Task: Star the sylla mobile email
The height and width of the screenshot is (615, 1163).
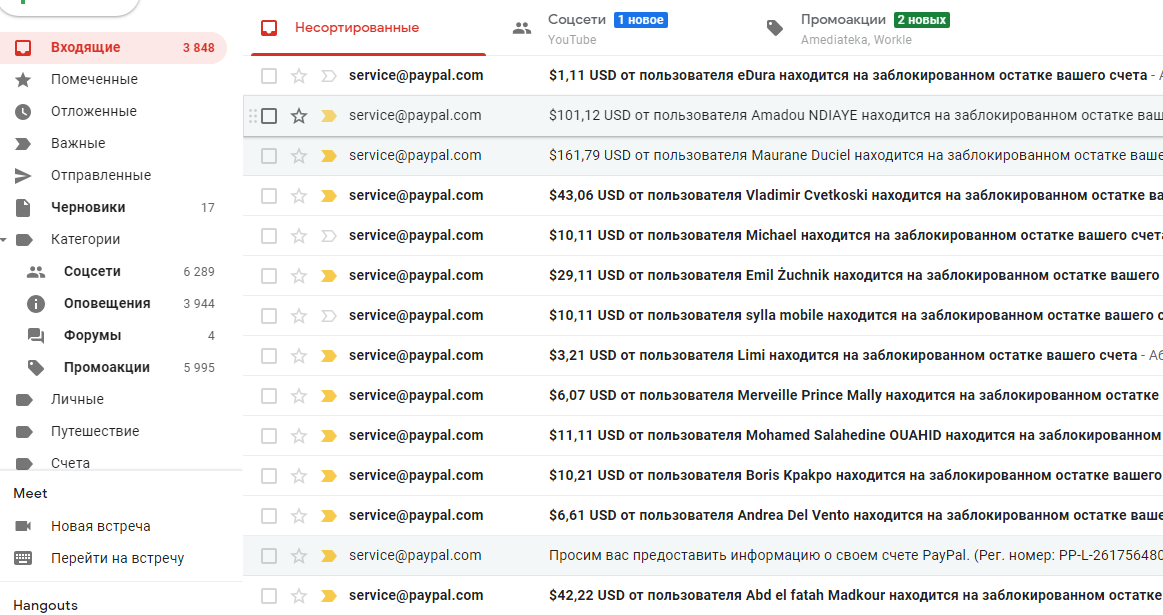Action: (299, 316)
